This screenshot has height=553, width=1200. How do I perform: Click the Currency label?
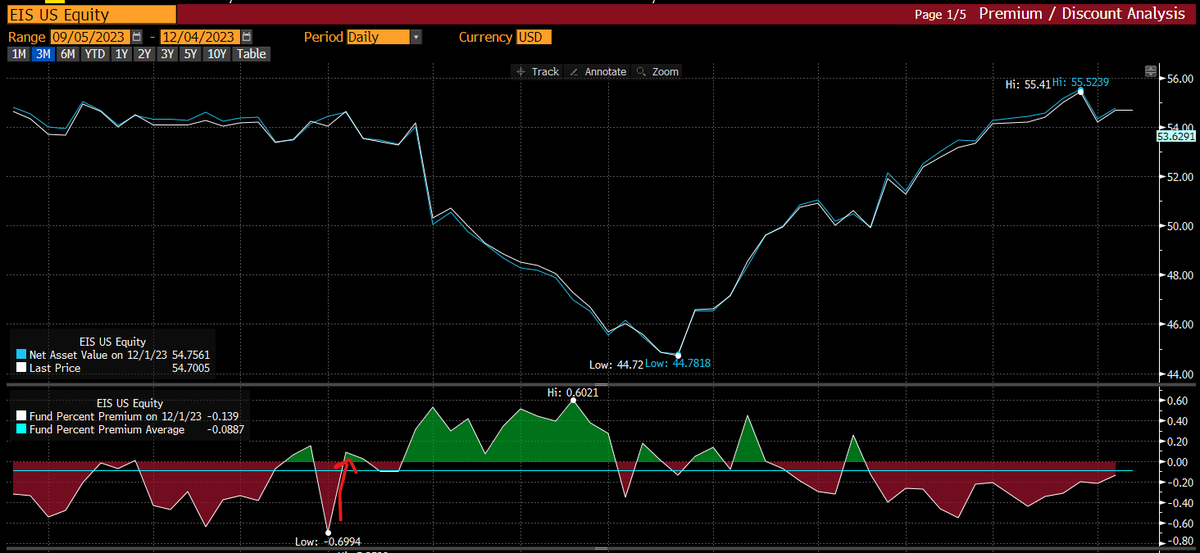coord(485,37)
